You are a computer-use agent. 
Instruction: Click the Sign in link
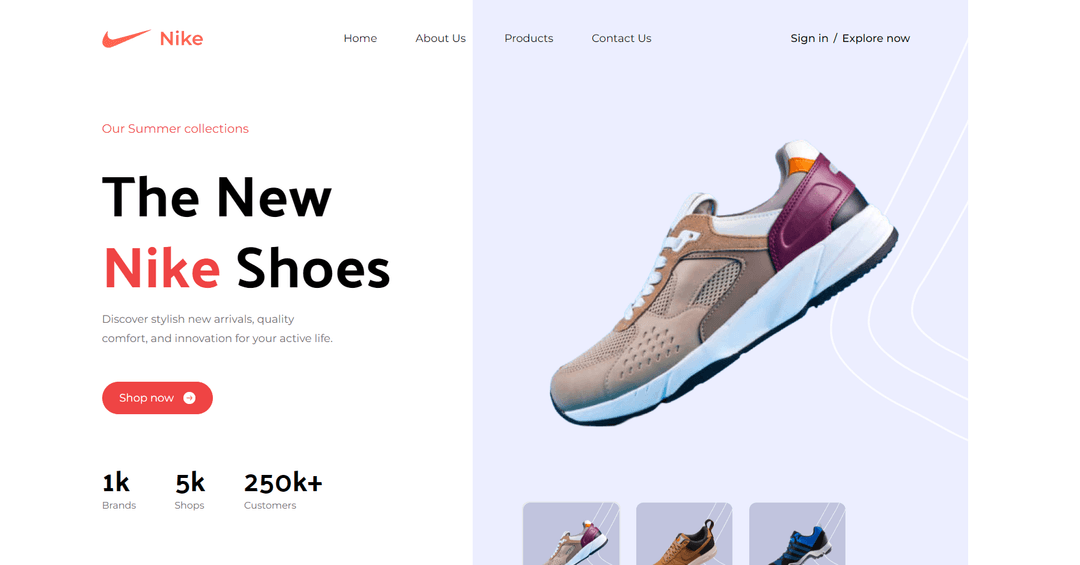coord(809,39)
